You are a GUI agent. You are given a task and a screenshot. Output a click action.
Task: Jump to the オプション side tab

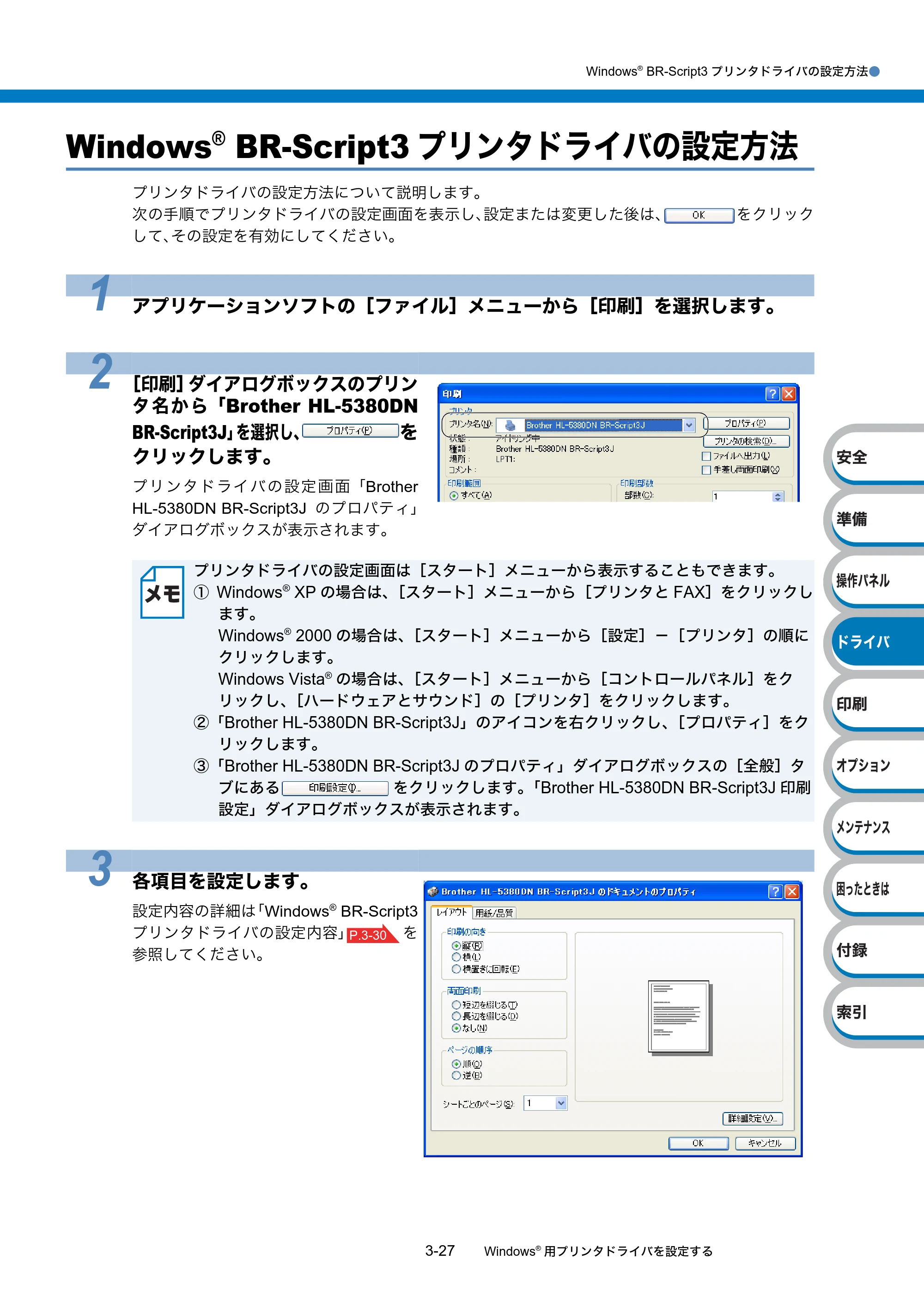click(877, 766)
